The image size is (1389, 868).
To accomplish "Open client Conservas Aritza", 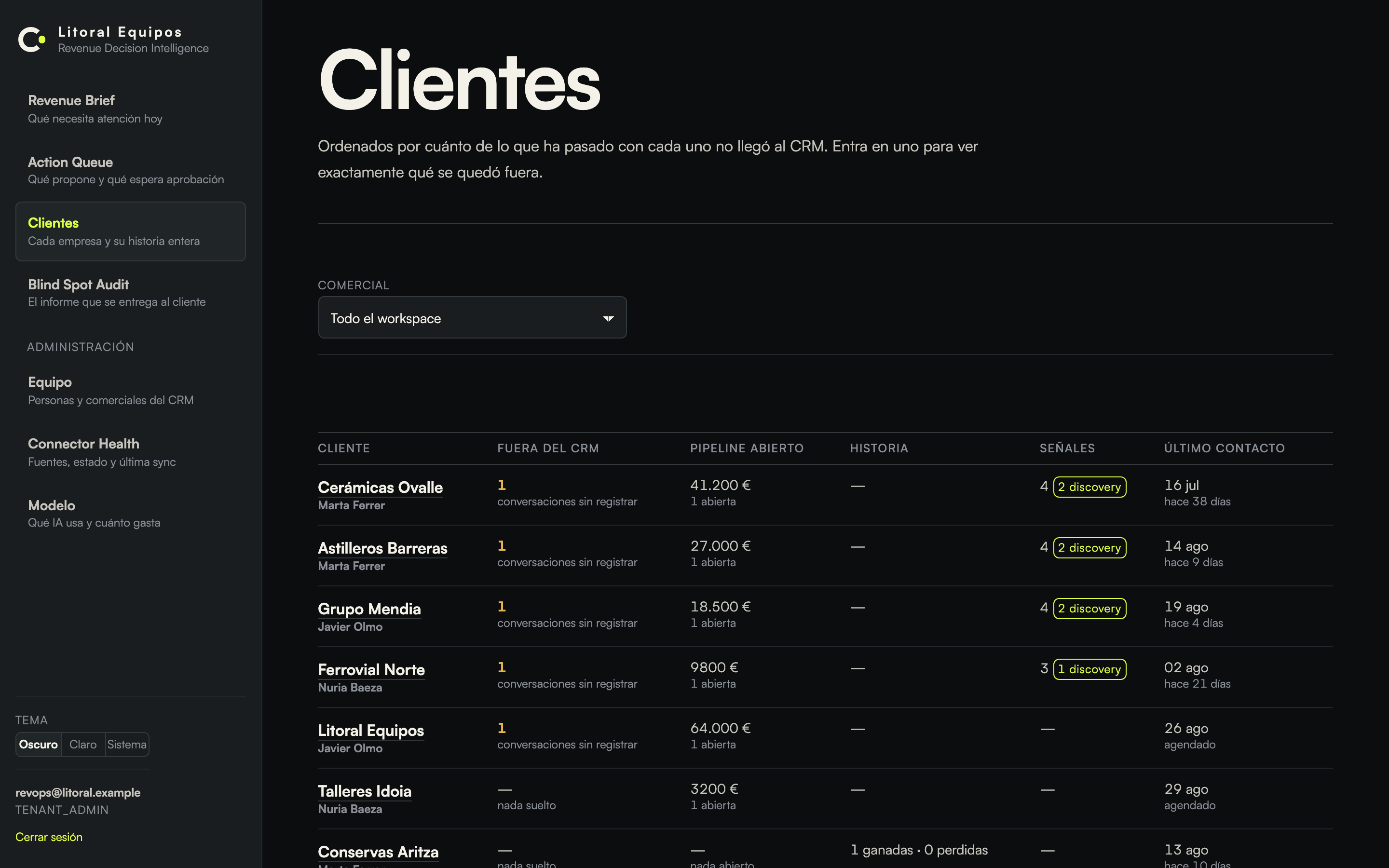I will click(378, 853).
